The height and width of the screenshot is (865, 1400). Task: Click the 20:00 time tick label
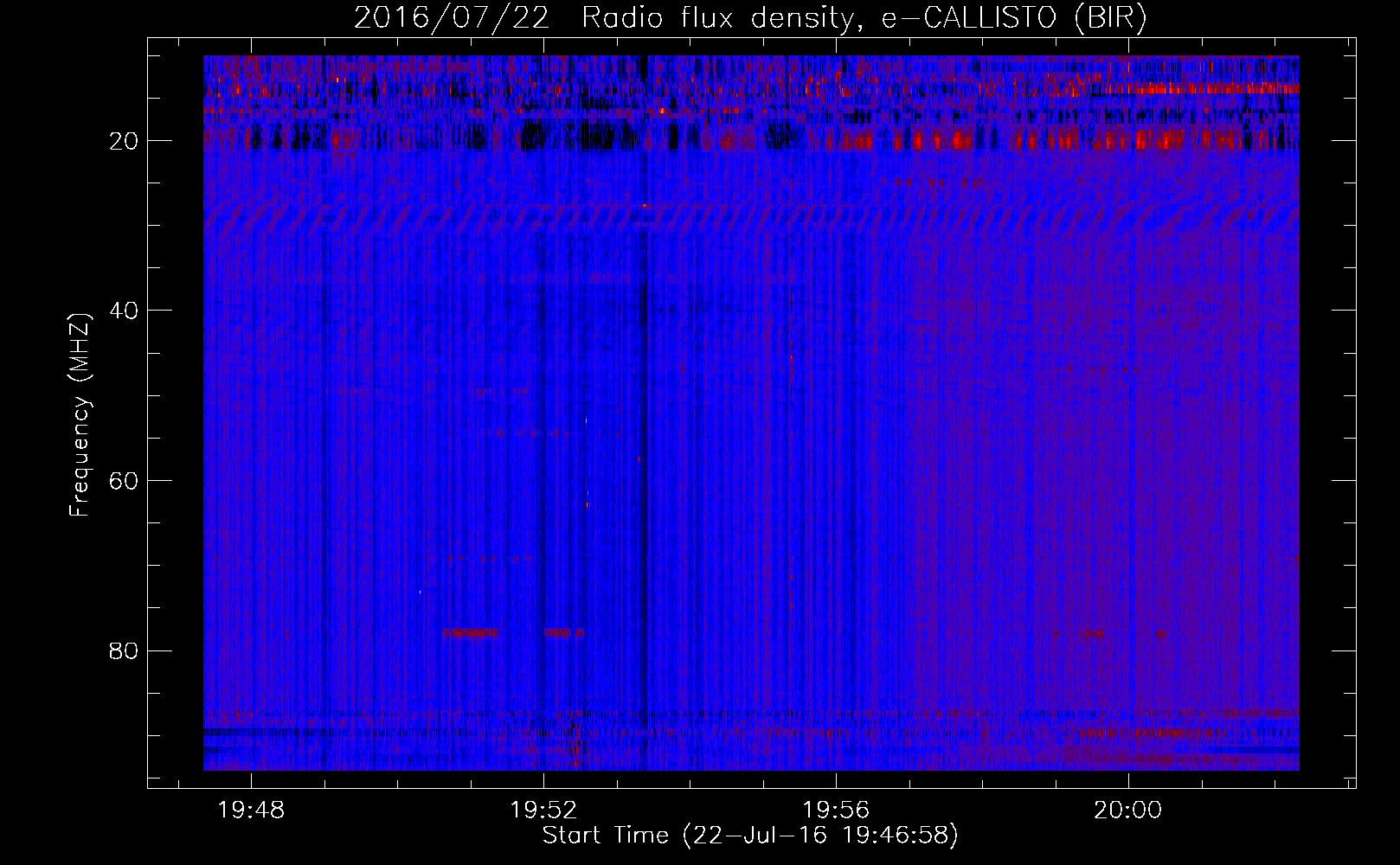[1128, 811]
